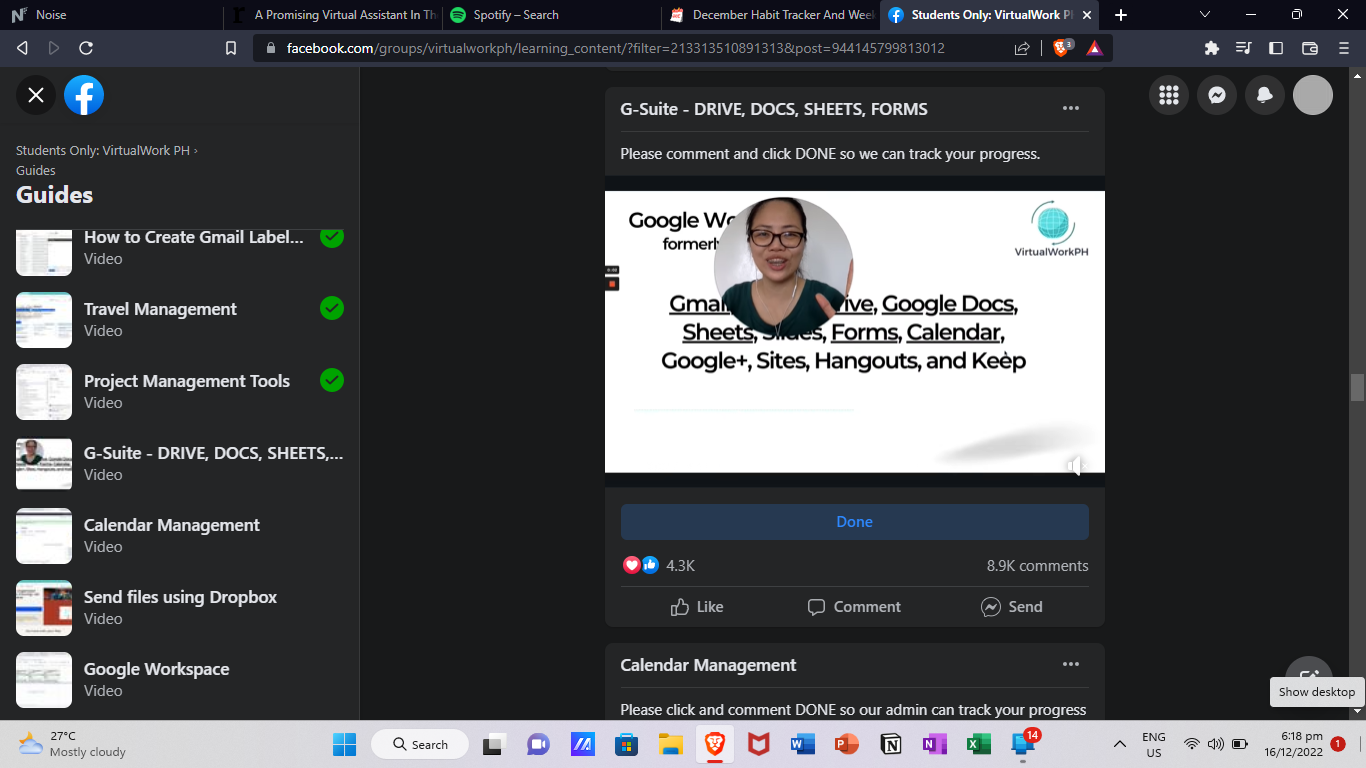This screenshot has height=768, width=1366.
Task: Open the Brave Wallet icon
Action: pyautogui.click(x=1310, y=48)
